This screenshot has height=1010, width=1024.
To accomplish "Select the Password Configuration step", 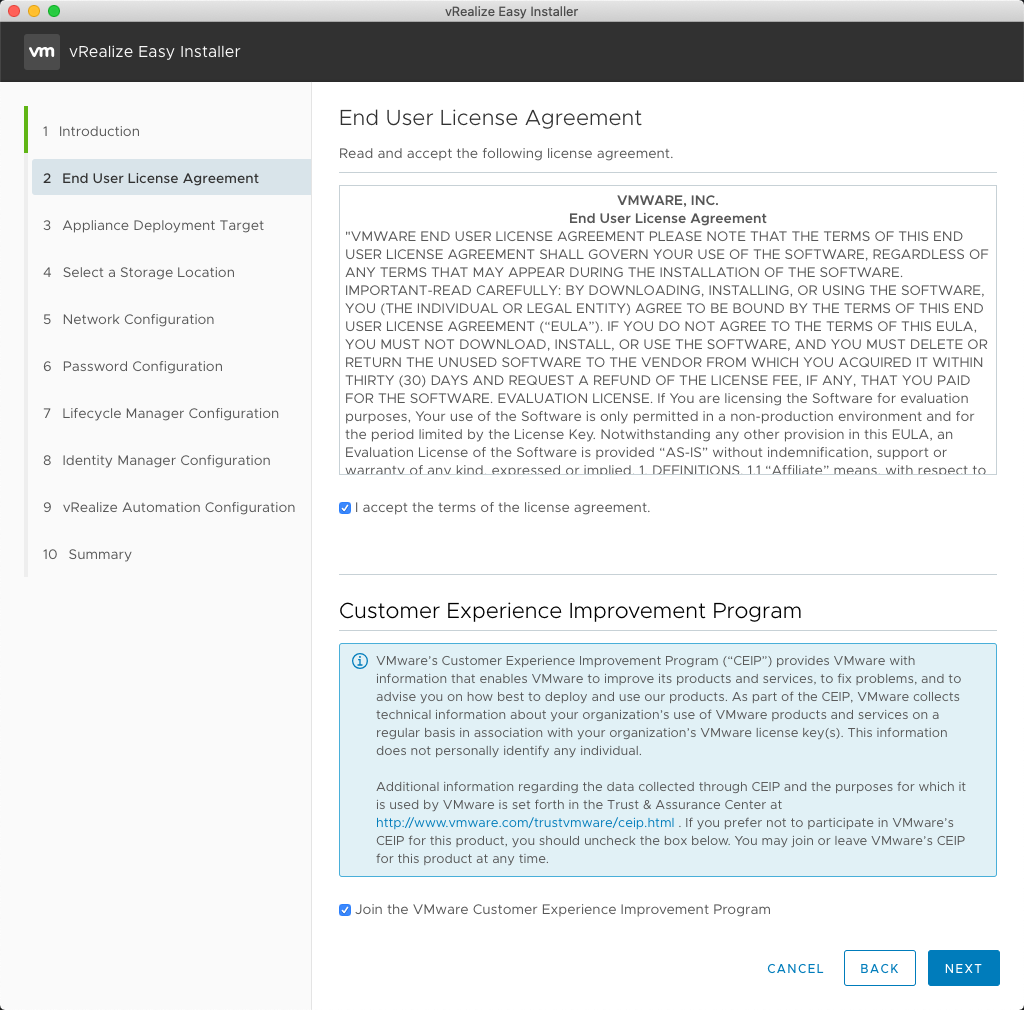I will coord(142,366).
